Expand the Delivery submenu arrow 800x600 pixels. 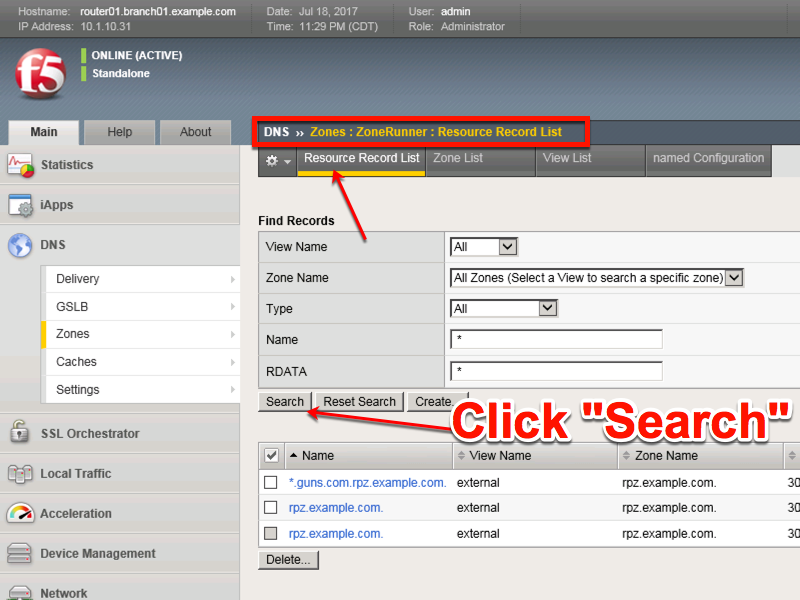point(233,279)
